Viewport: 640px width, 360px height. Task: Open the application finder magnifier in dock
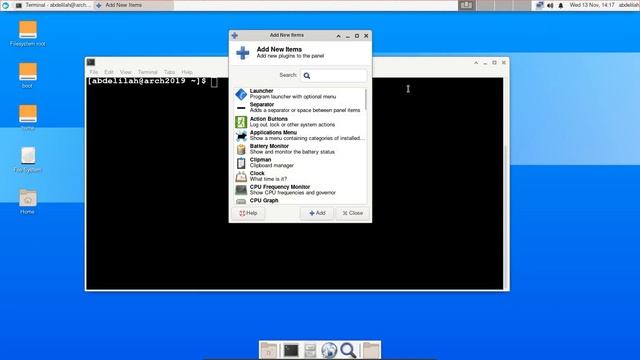pos(348,350)
